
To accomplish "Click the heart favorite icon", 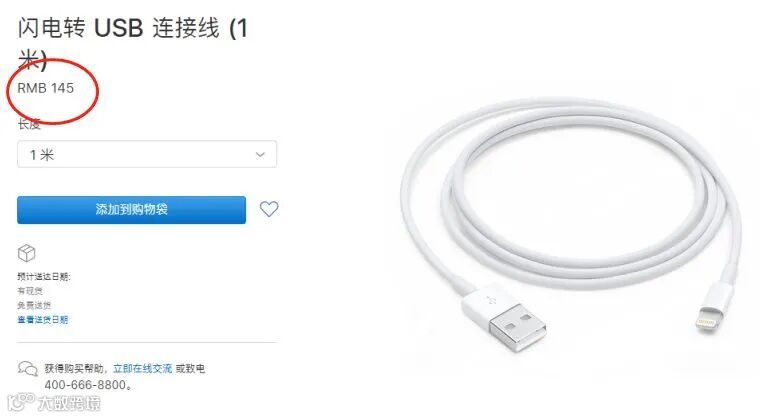I will 269,209.
